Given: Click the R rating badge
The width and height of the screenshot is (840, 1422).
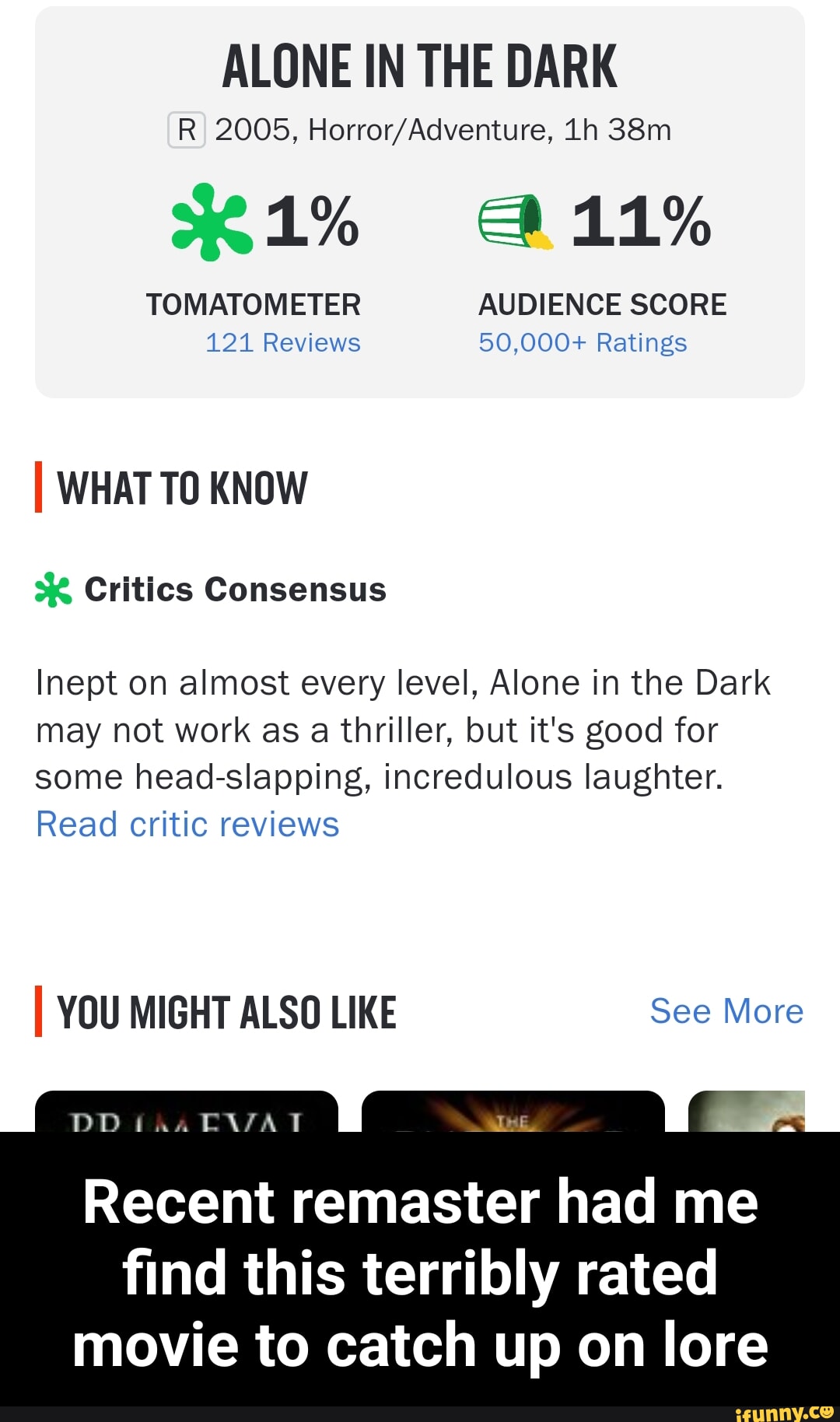Looking at the screenshot, I should (x=186, y=130).
